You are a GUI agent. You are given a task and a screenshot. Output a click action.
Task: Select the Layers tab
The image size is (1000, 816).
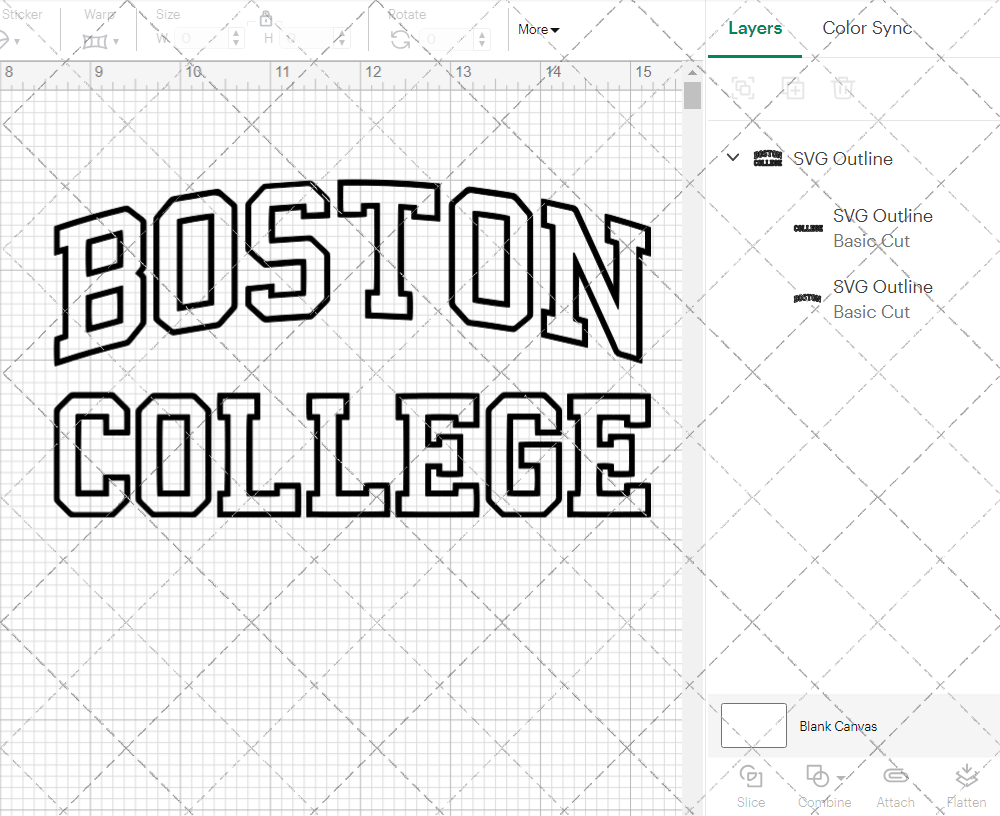click(755, 28)
